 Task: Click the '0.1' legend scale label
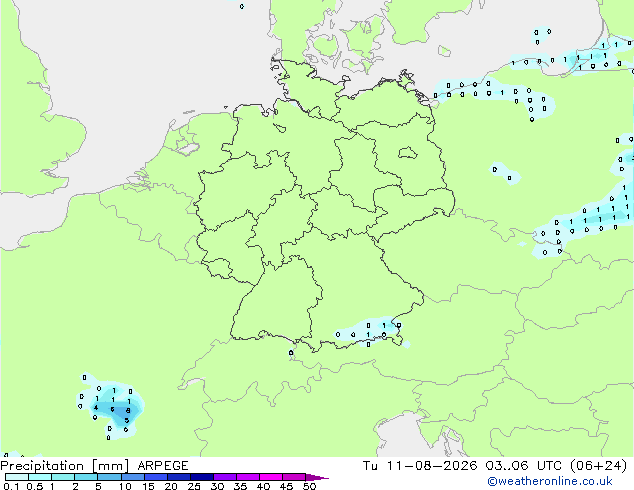(x=11, y=486)
